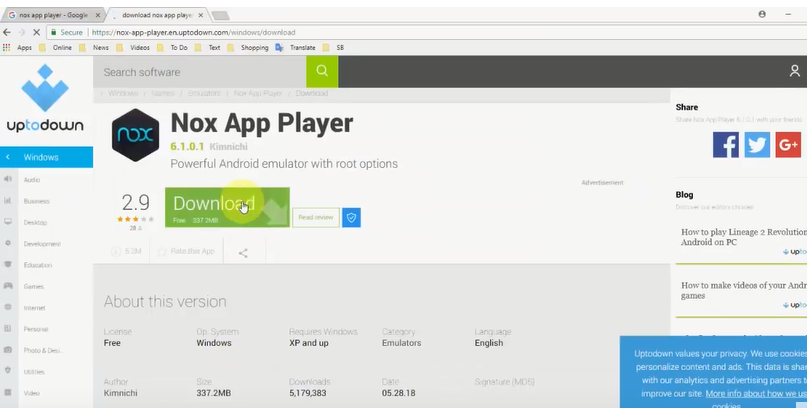The width and height of the screenshot is (807, 408).
Task: Click the version number 6.1.0.1
Action: 187,147
